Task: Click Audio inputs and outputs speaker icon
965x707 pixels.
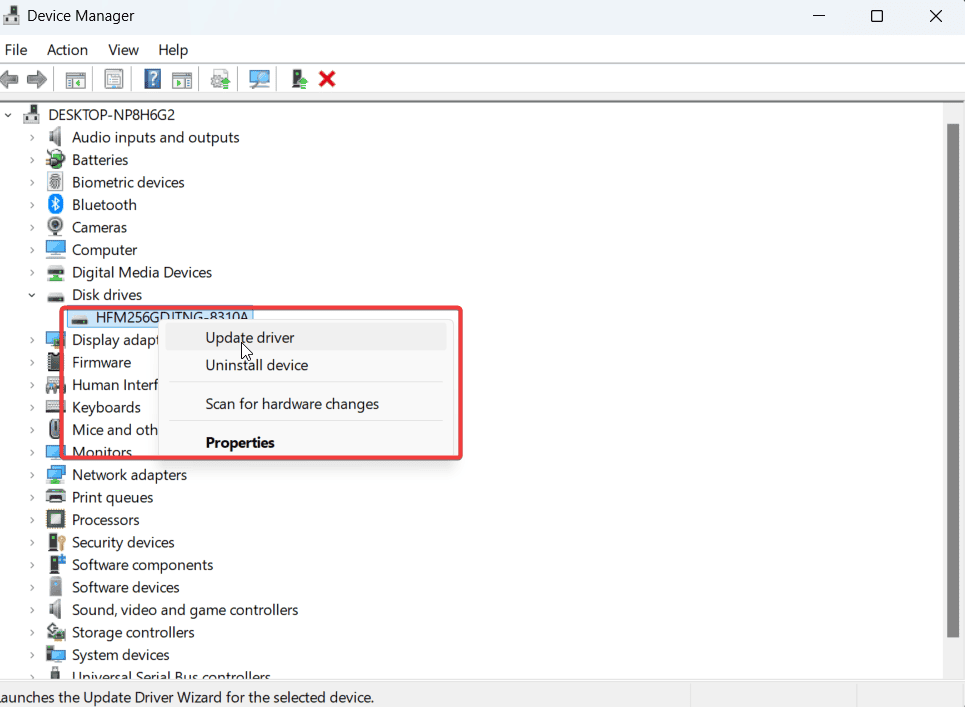Action: 55,137
